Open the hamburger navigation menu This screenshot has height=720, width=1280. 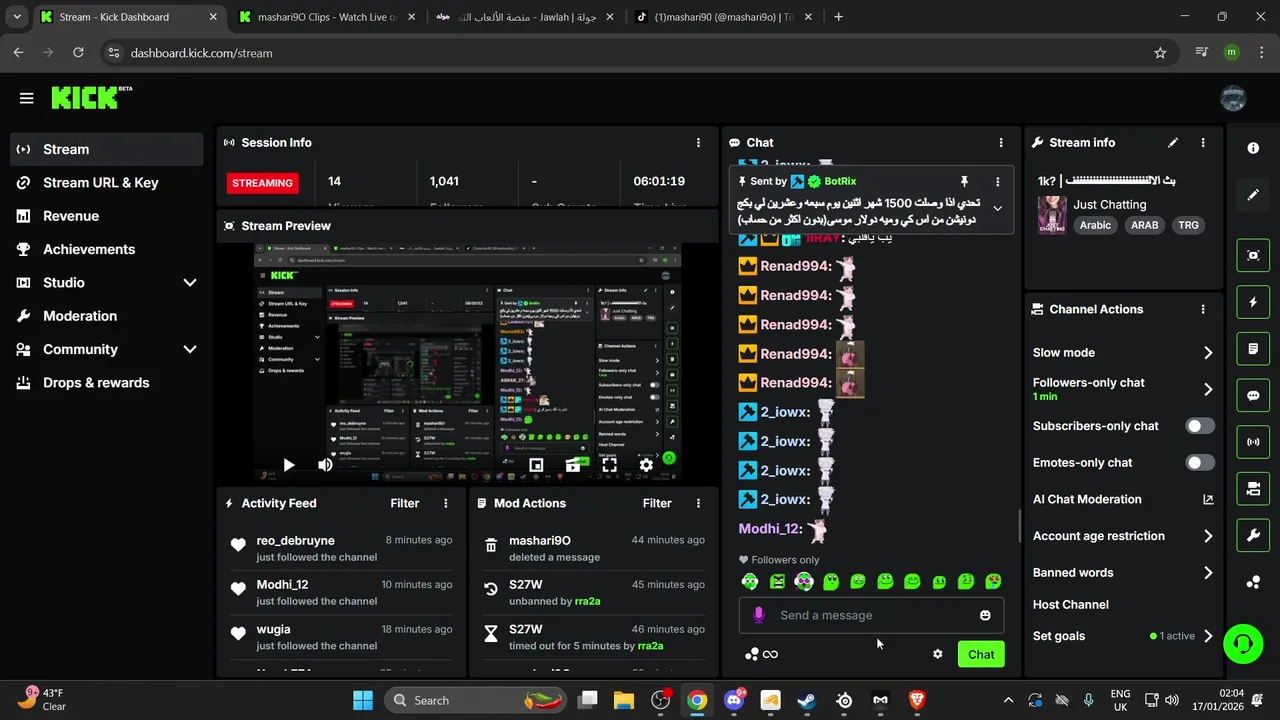(26, 98)
